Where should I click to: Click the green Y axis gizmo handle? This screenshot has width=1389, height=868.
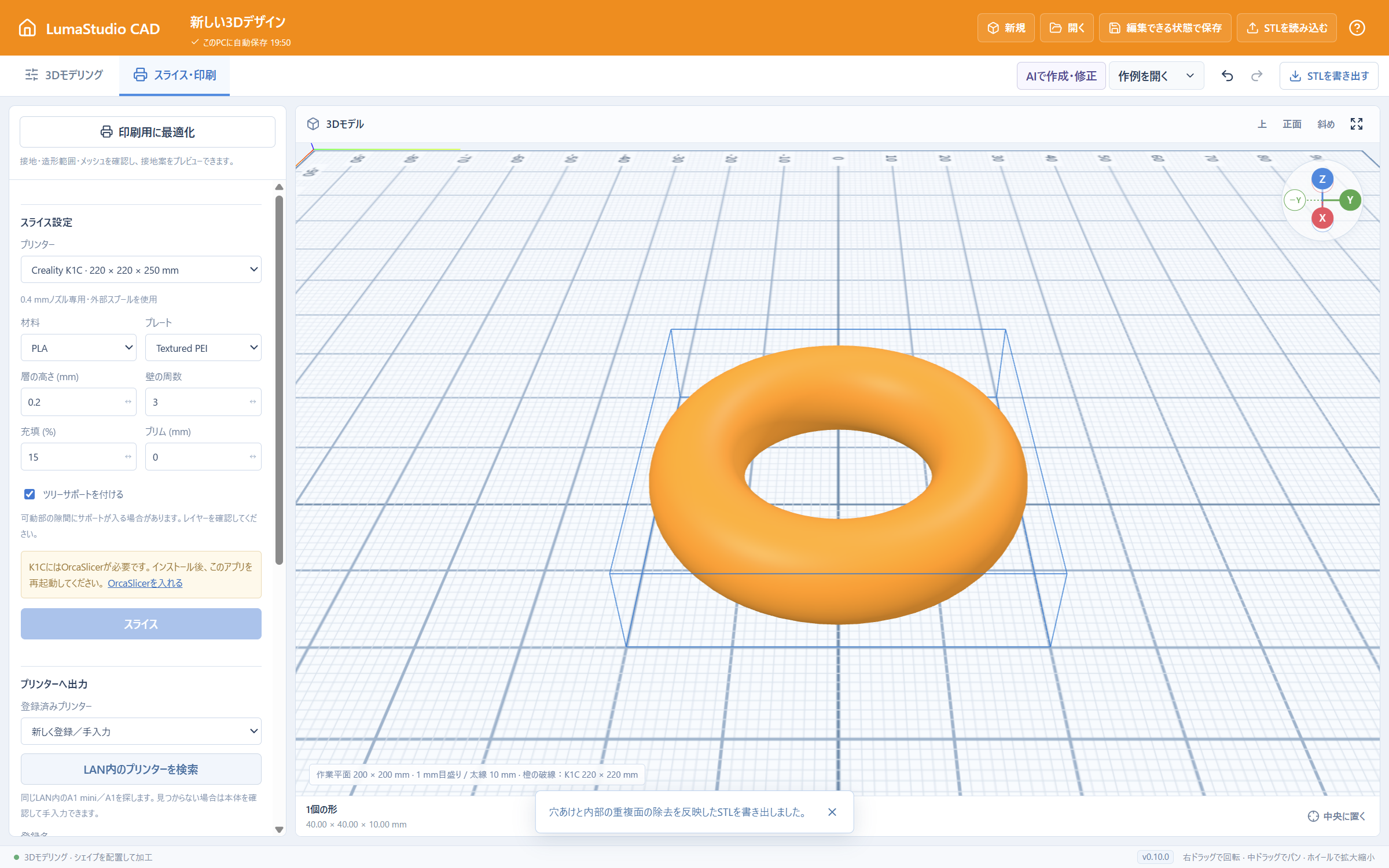(1350, 200)
